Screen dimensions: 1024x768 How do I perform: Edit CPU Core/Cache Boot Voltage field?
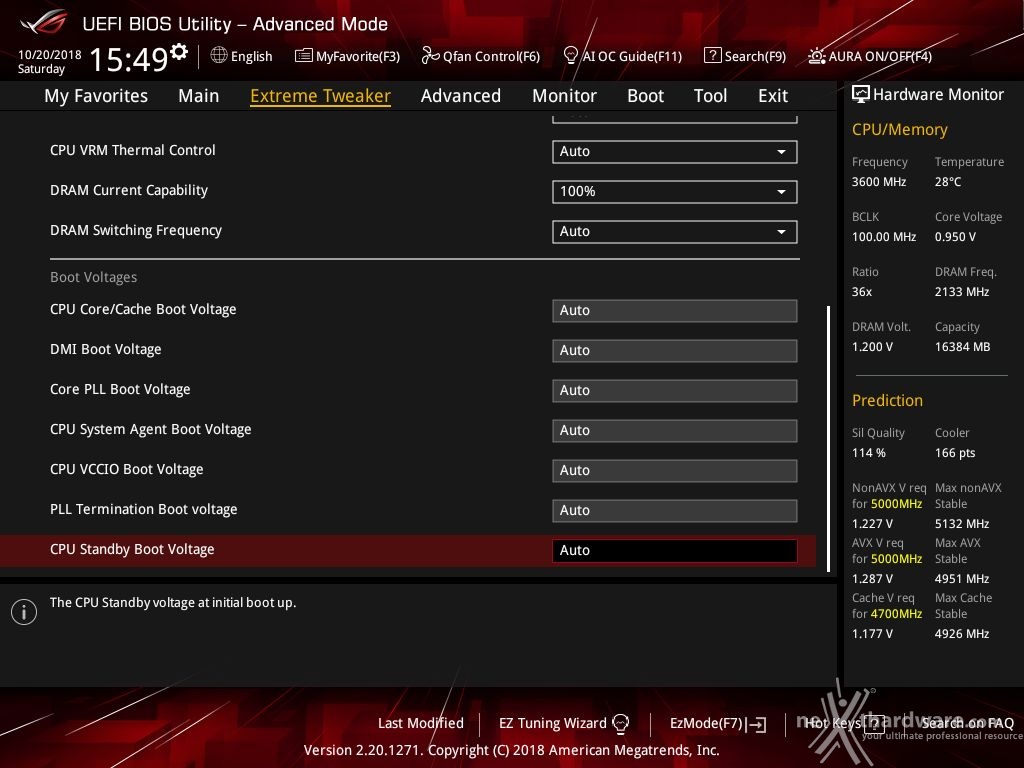click(674, 311)
